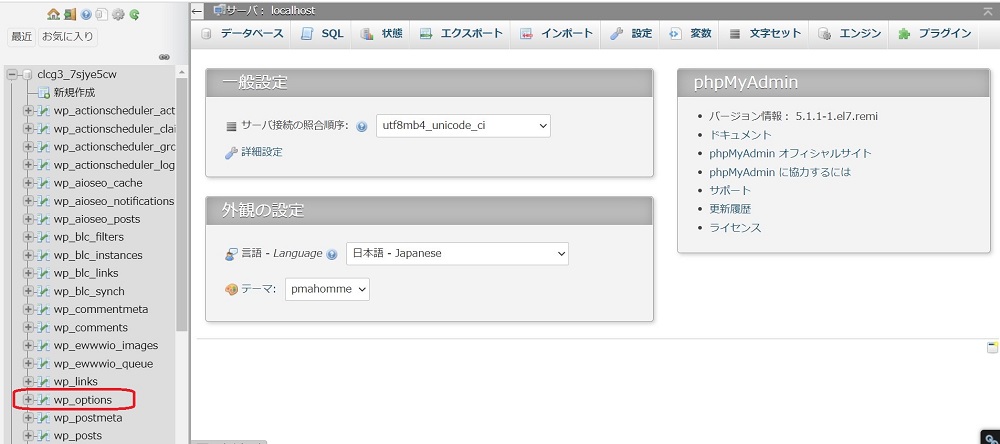1000x444 pixels.
Task: Open navigation panel settings via the gear icon
Action: [x=118, y=14]
